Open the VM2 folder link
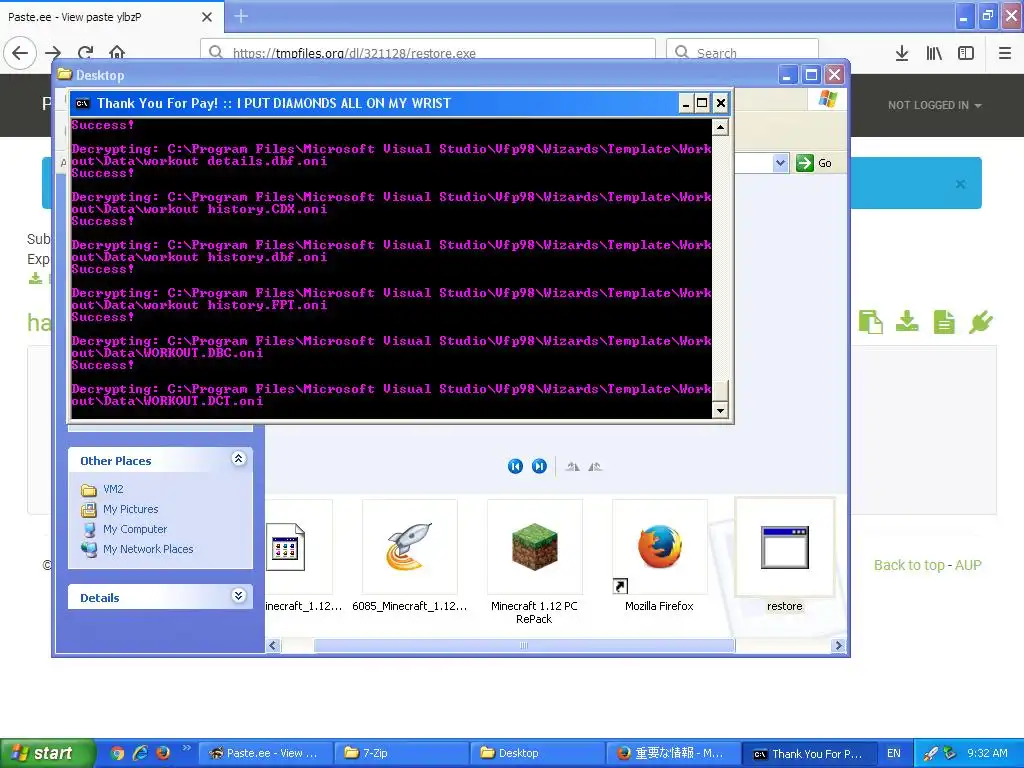 112,489
